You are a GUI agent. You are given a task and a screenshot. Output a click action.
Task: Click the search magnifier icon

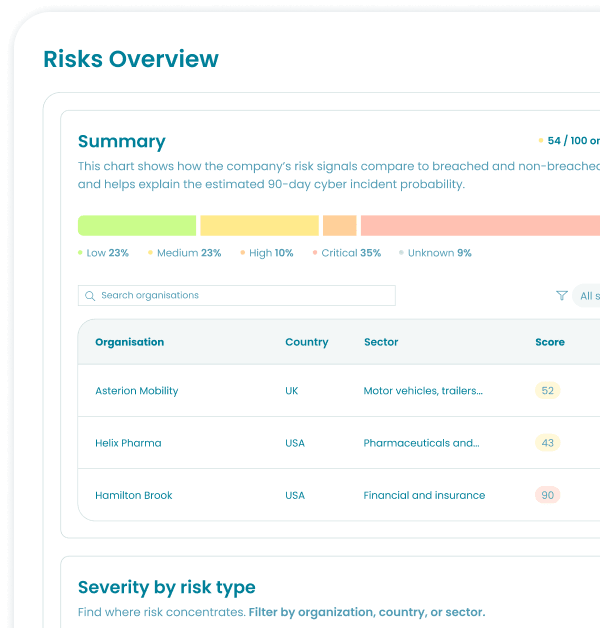pos(90,296)
